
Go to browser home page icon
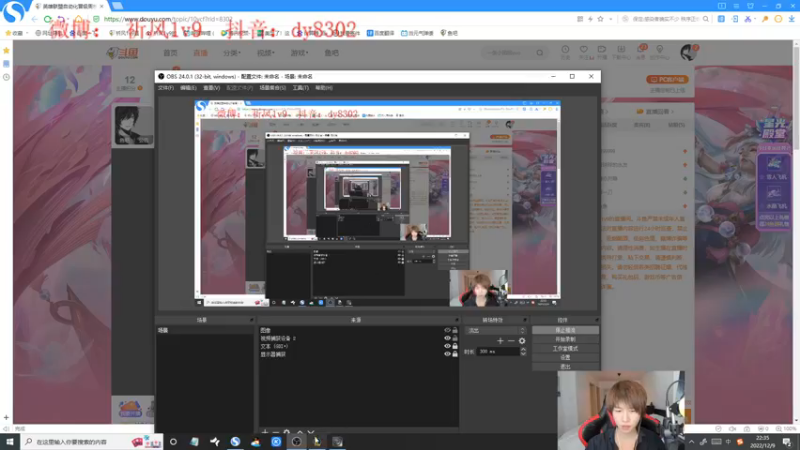[x=78, y=19]
